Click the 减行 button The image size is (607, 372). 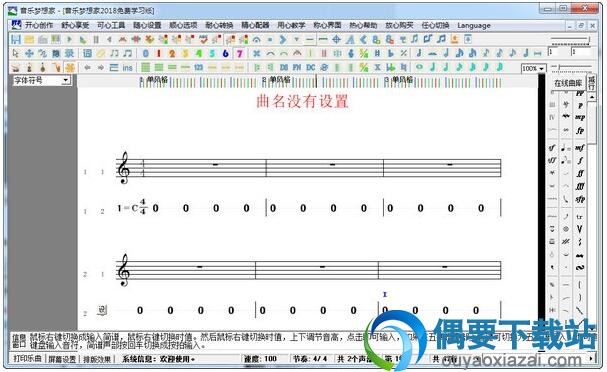tap(591, 82)
